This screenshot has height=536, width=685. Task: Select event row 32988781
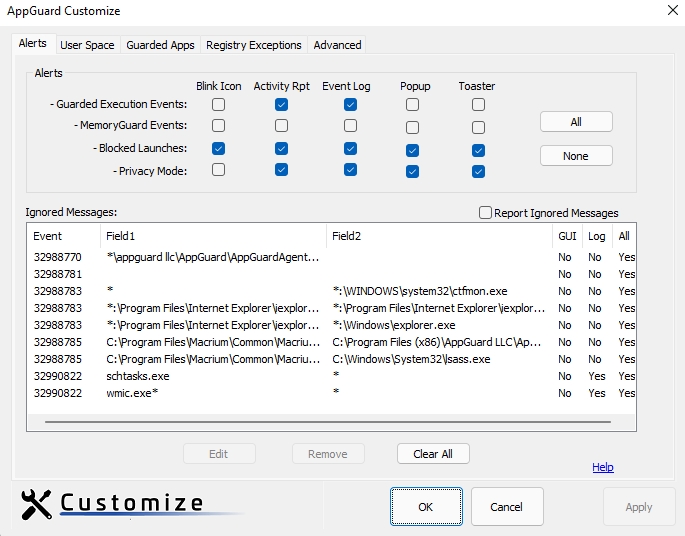click(x=332, y=274)
